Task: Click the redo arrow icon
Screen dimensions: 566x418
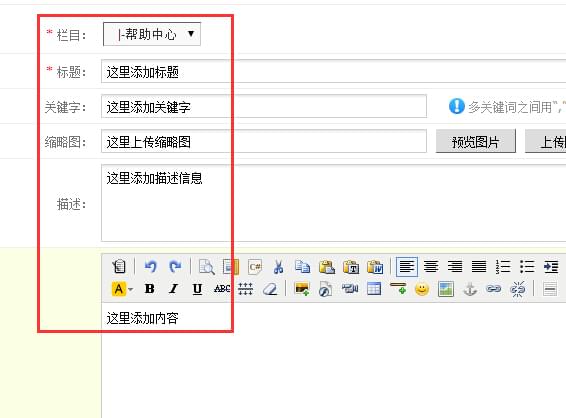Action: point(175,267)
